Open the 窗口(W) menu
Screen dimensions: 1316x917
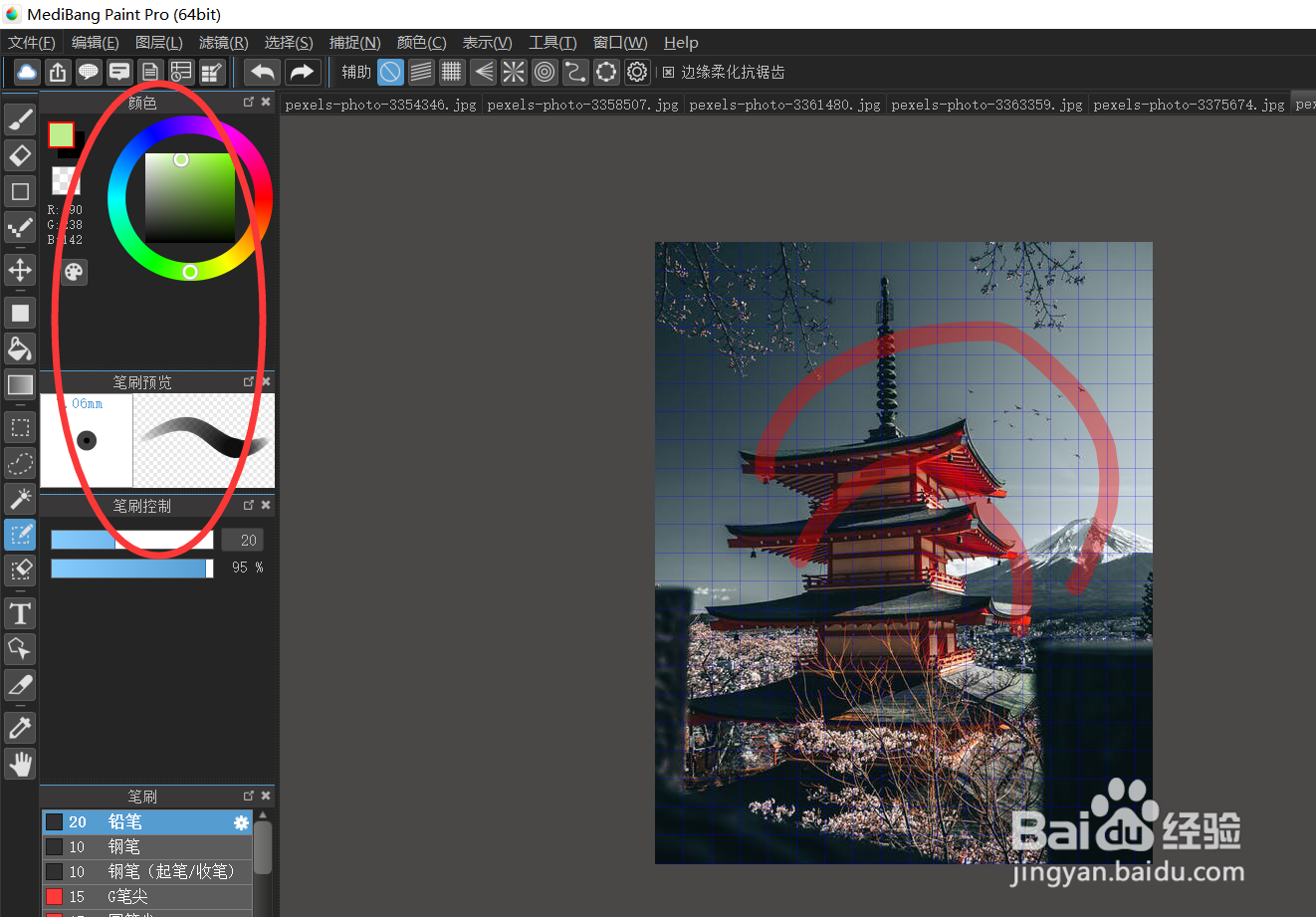(x=620, y=43)
